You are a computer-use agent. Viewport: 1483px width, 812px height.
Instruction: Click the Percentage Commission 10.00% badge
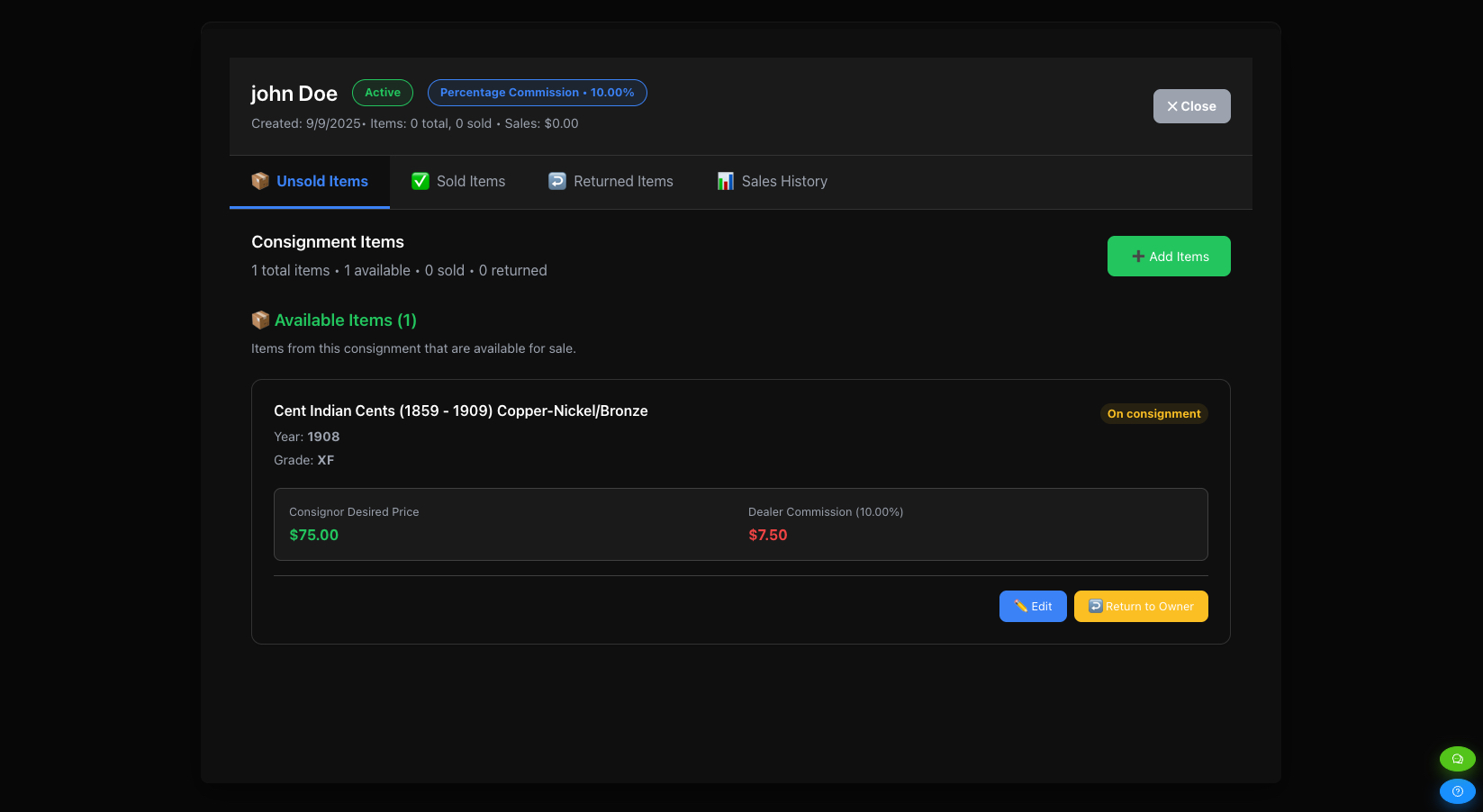point(537,92)
